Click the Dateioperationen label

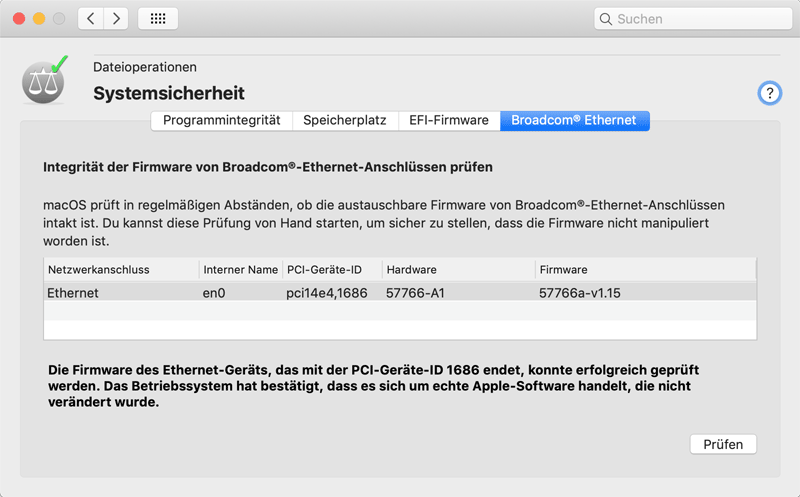[x=145, y=67]
